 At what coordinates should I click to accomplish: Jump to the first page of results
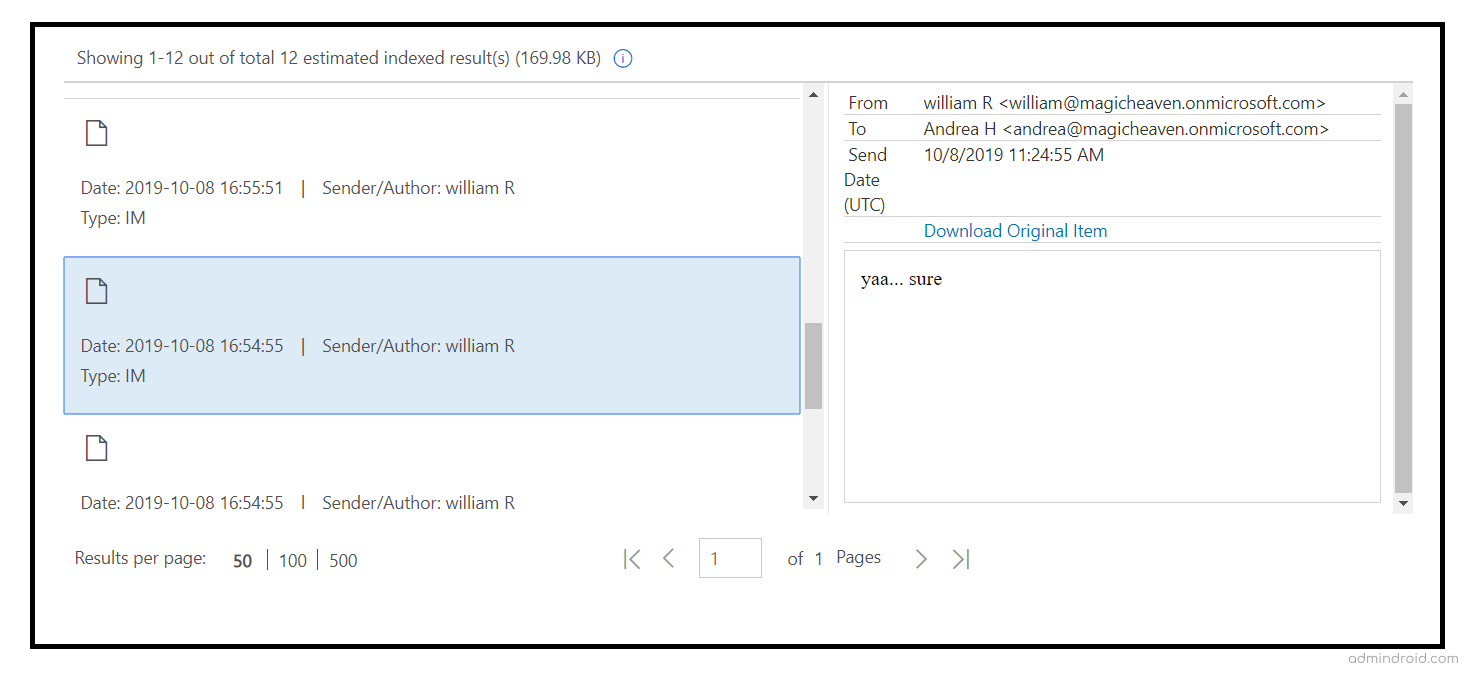632,558
